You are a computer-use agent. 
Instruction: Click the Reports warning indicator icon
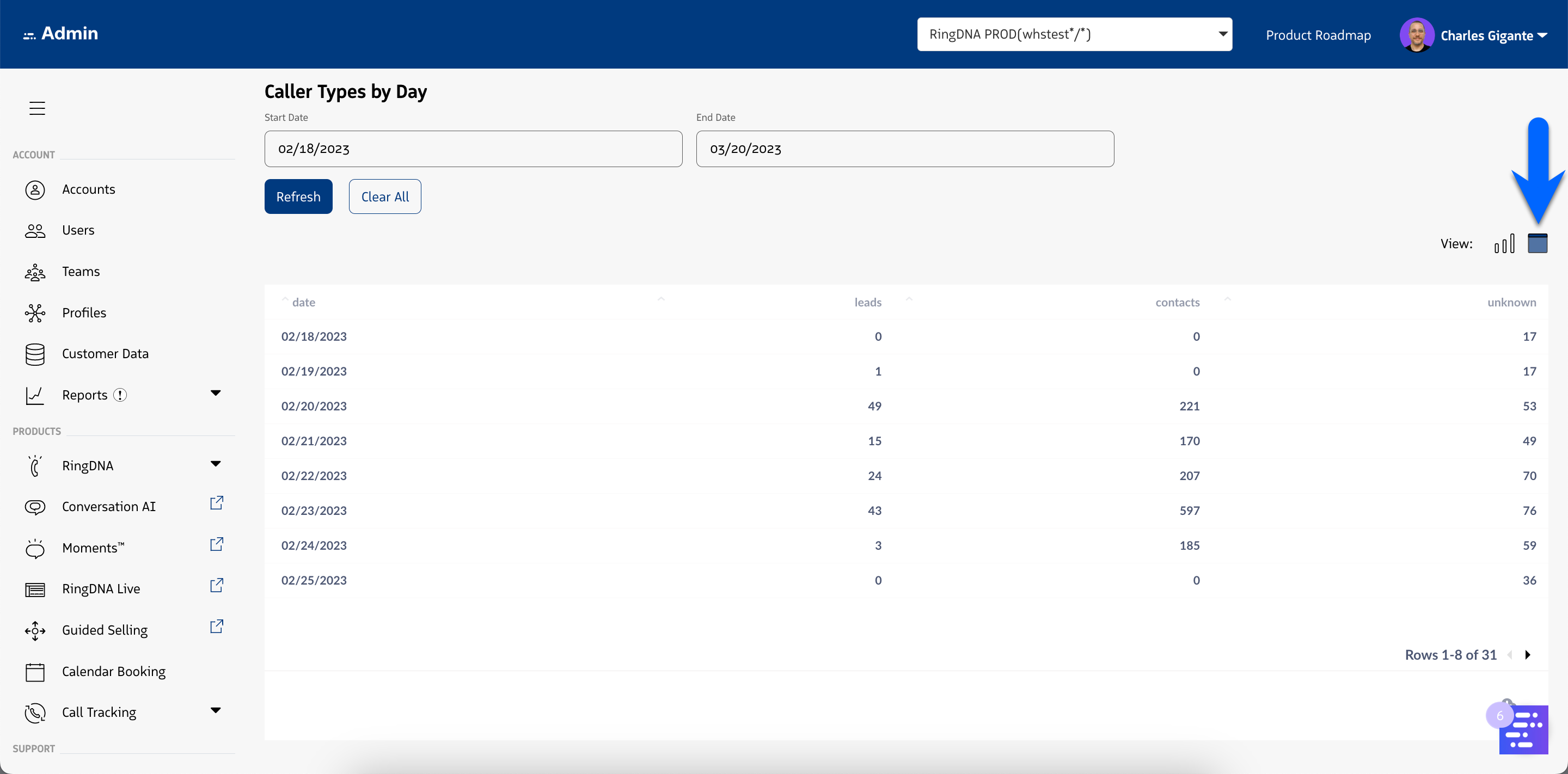120,395
